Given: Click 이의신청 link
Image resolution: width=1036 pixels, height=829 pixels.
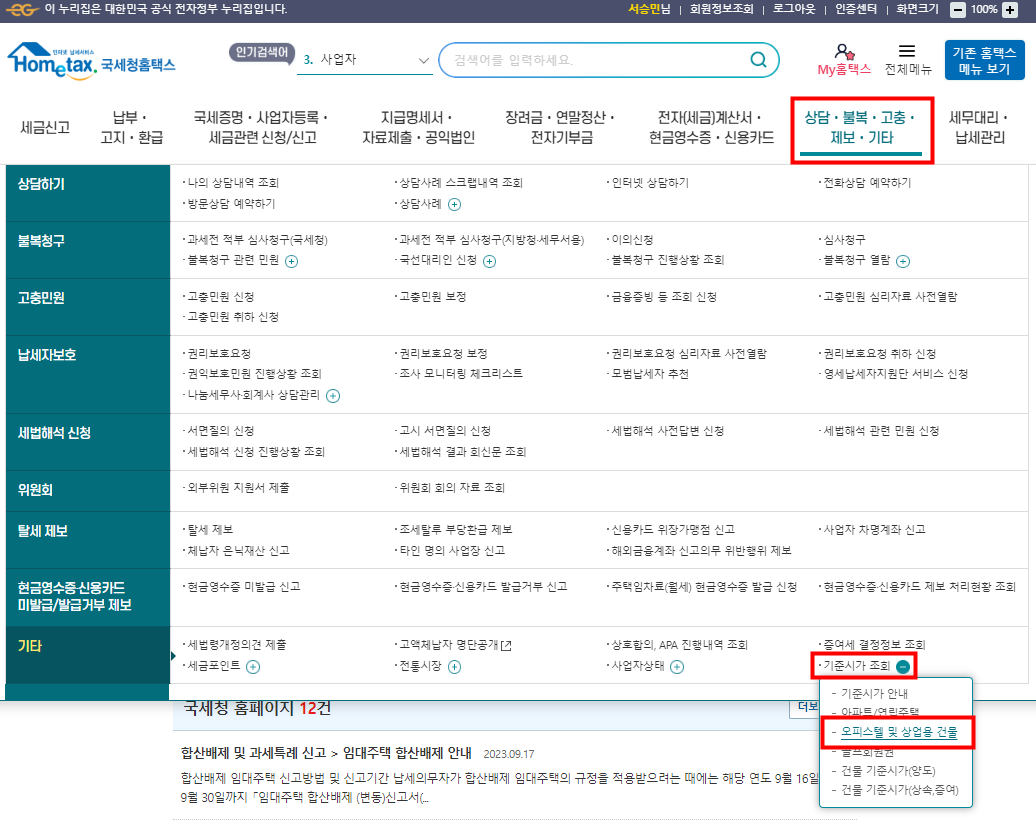Looking at the screenshot, I should pyautogui.click(x=632, y=240).
